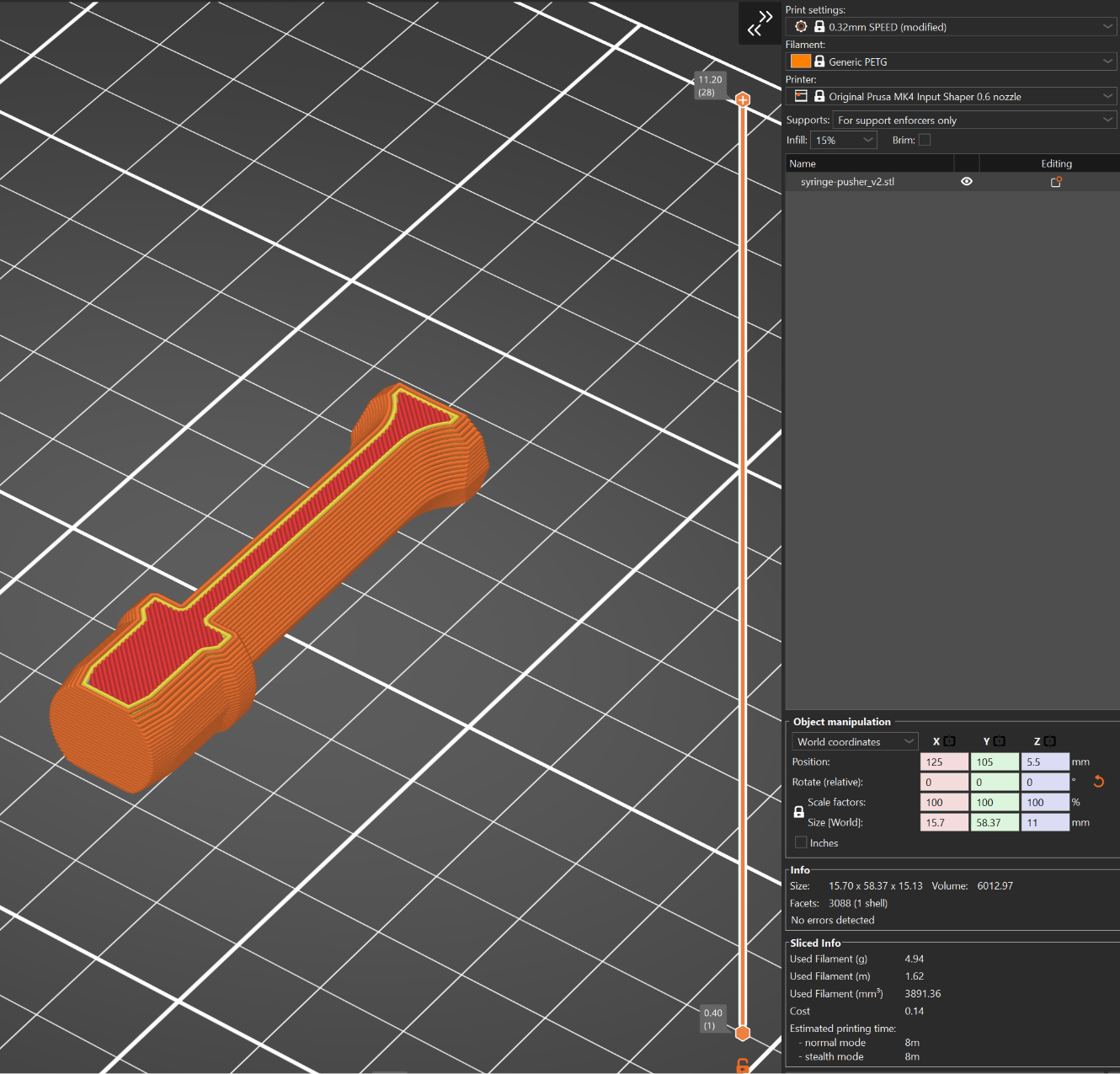
Task: Click bottom thumb of the vertical layer slider
Action: tap(743, 1033)
